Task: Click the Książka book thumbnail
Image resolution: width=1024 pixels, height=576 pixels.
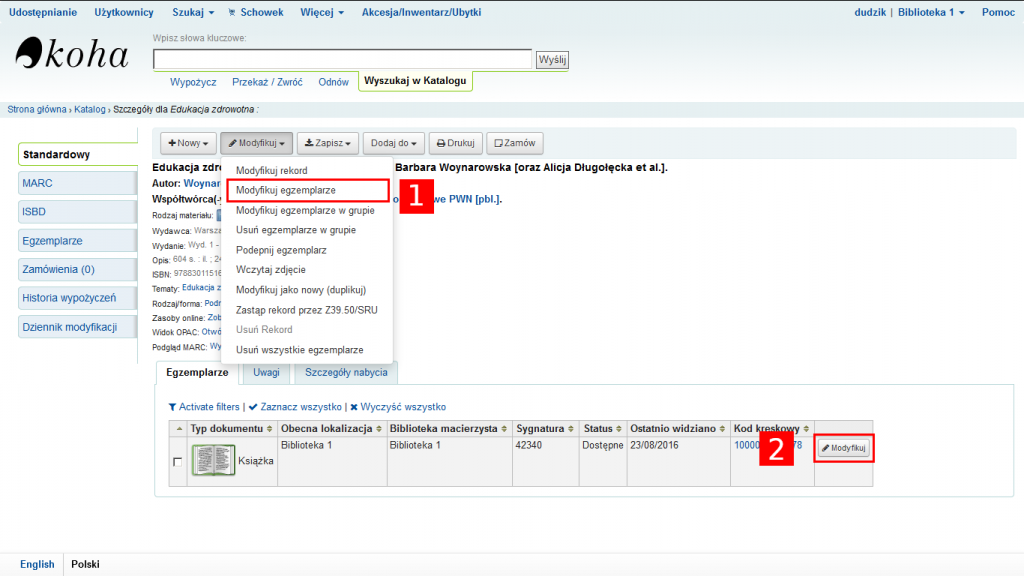Action: pyautogui.click(x=213, y=460)
